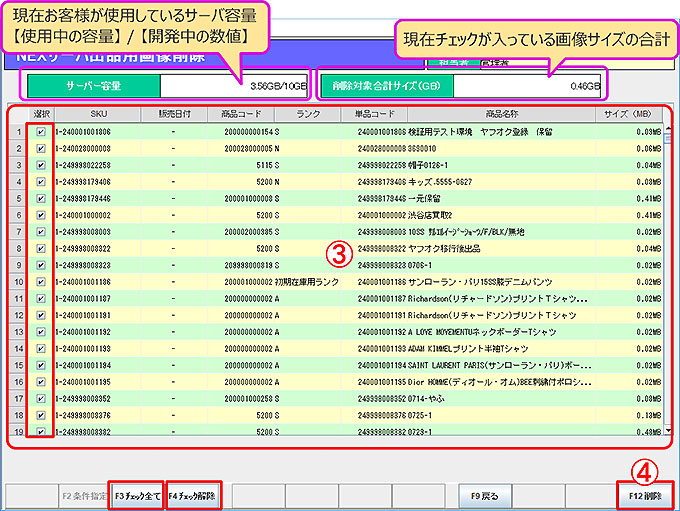Toggle checkbox for row 8 ヤフオク移行後出品
The image size is (680, 511).
pyautogui.click(x=41, y=249)
